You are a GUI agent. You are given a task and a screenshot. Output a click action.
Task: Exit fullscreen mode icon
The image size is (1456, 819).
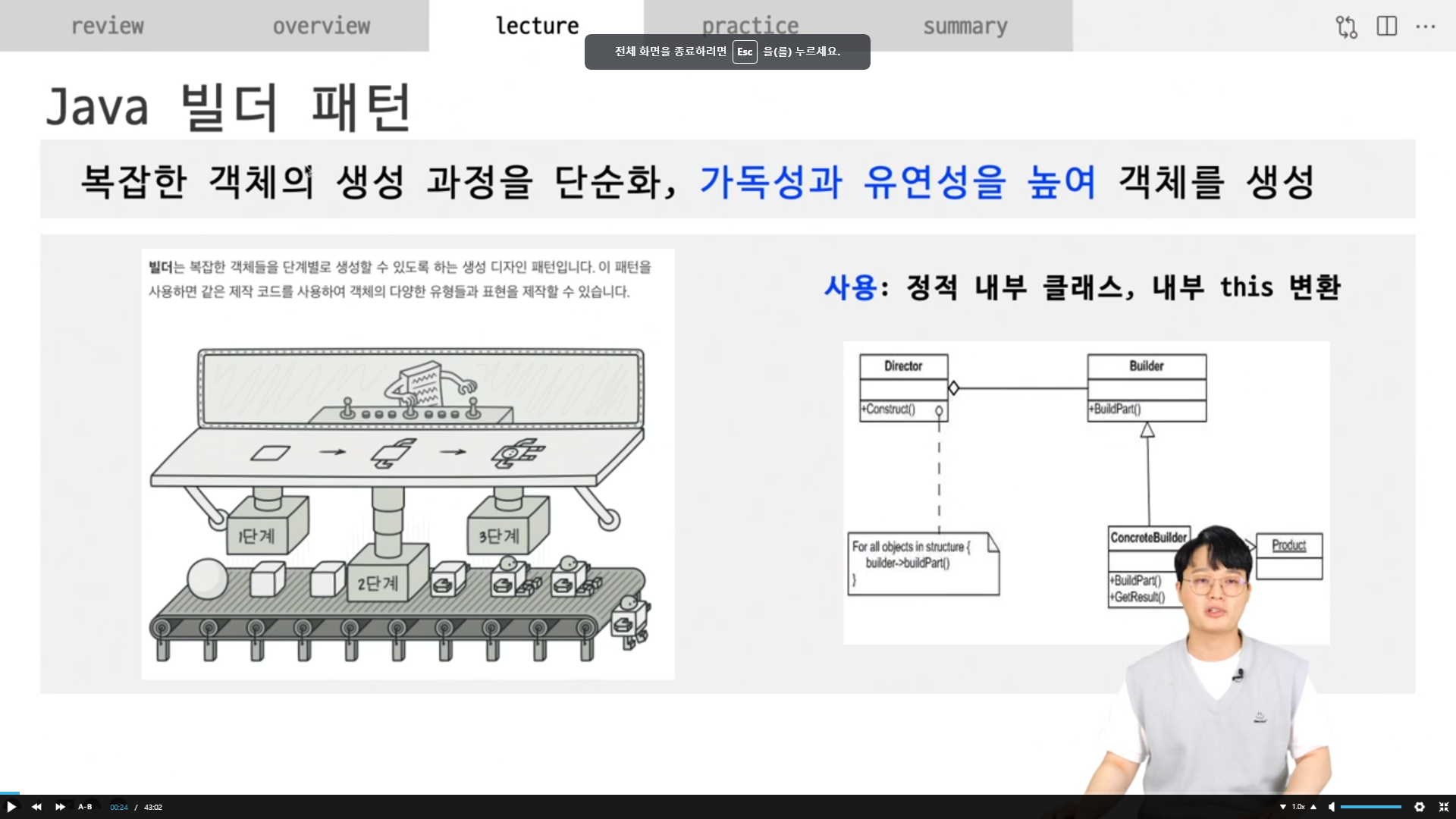coord(1444,807)
